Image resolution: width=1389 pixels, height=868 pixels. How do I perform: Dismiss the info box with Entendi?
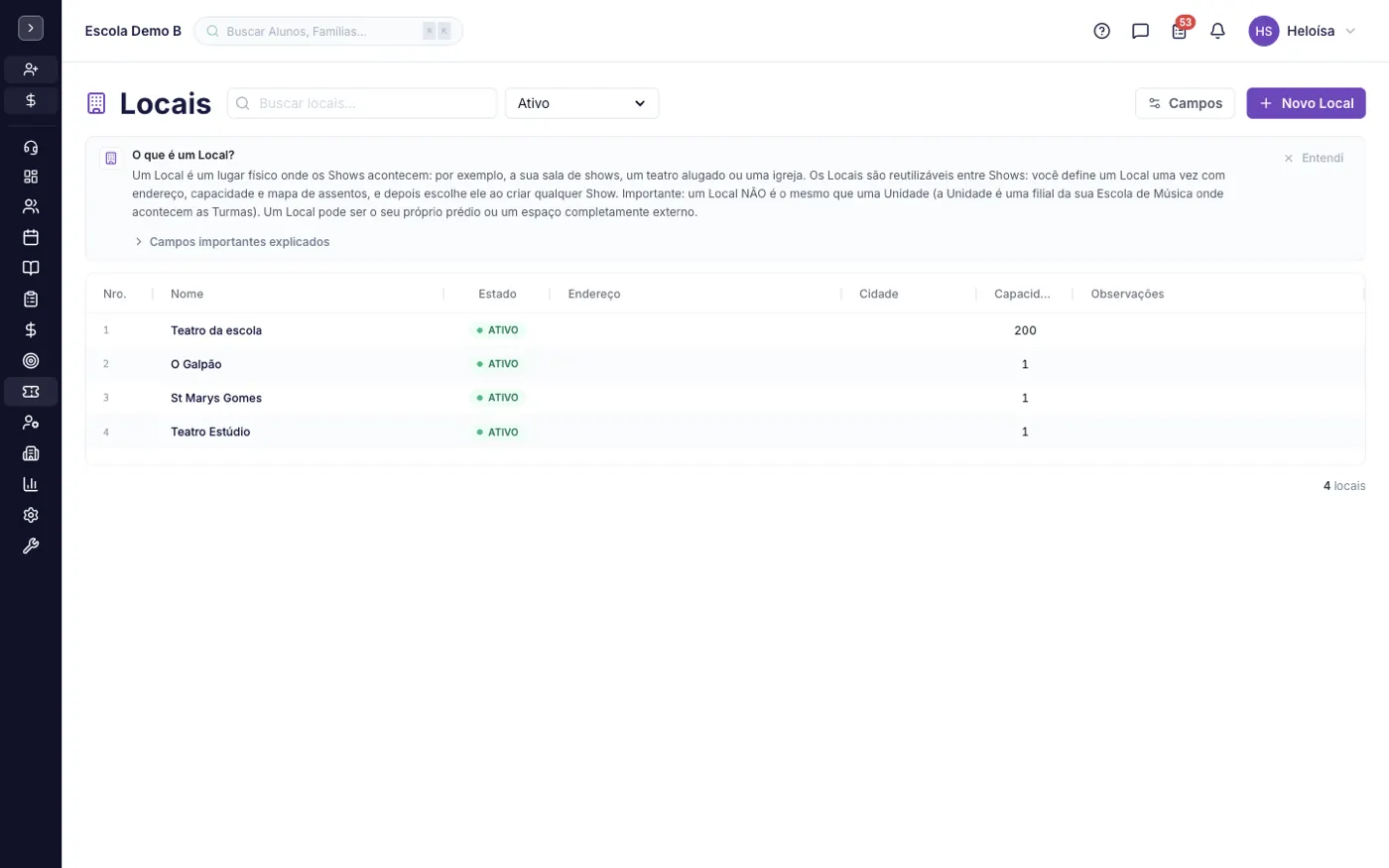(1314, 158)
